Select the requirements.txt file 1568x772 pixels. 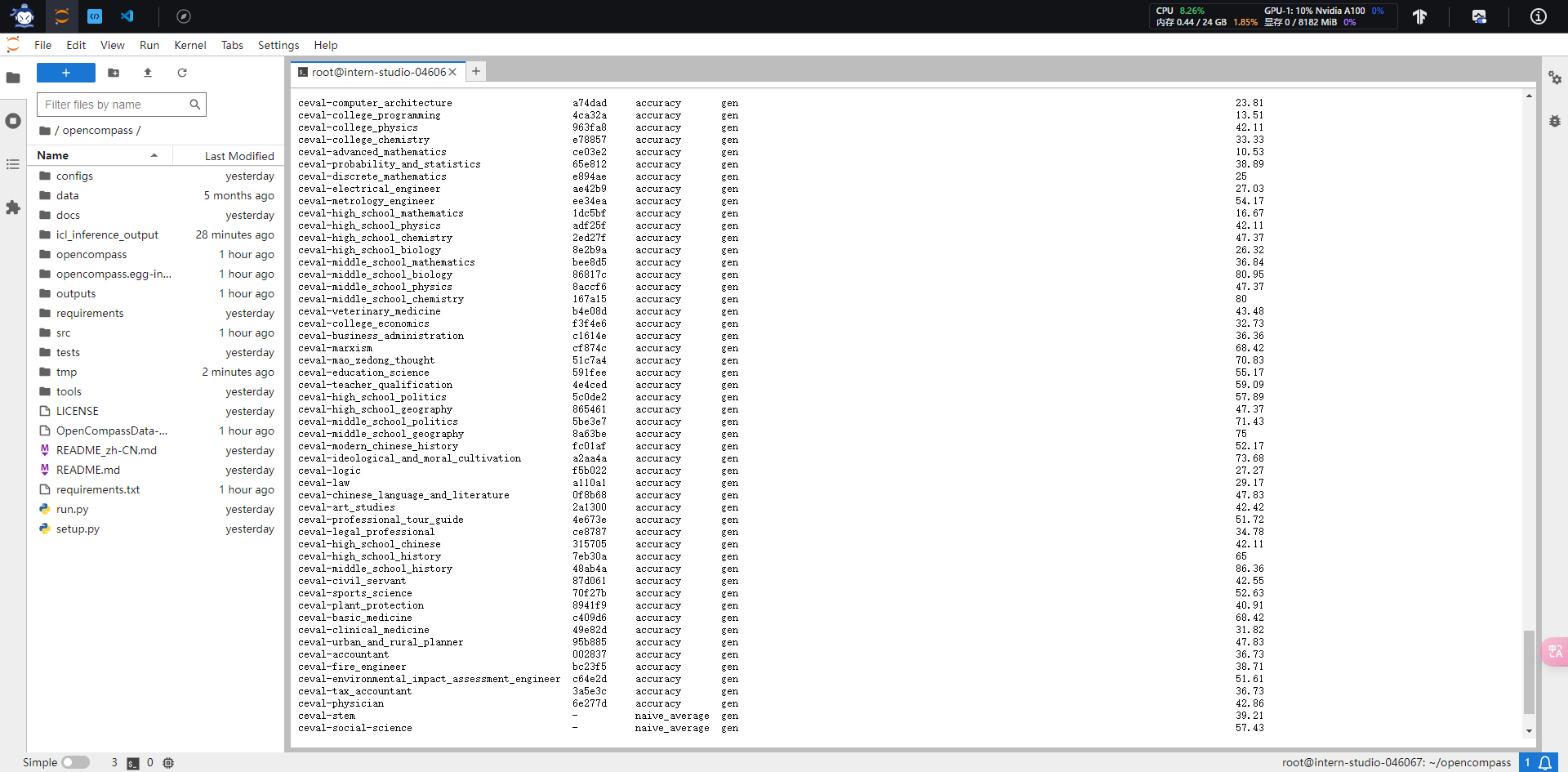click(x=157, y=489)
